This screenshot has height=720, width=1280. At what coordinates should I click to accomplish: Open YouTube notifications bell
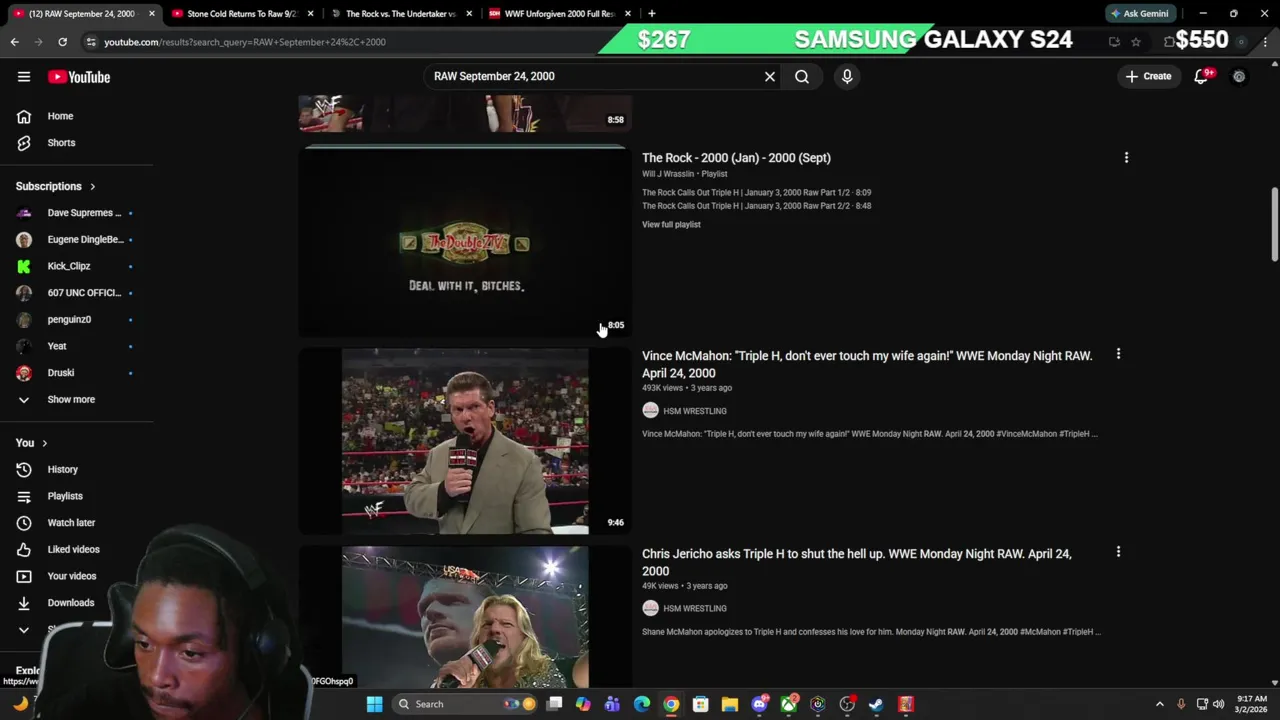pos(1202,76)
